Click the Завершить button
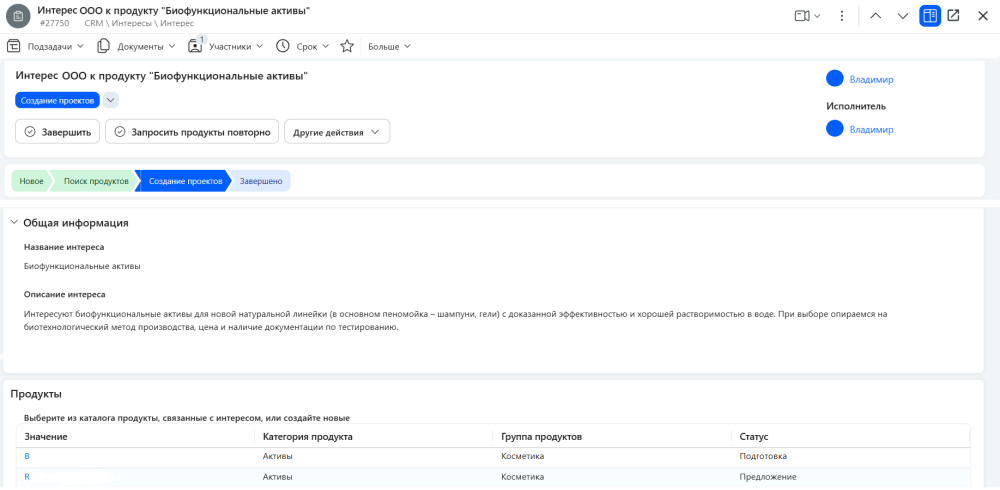 [x=58, y=132]
